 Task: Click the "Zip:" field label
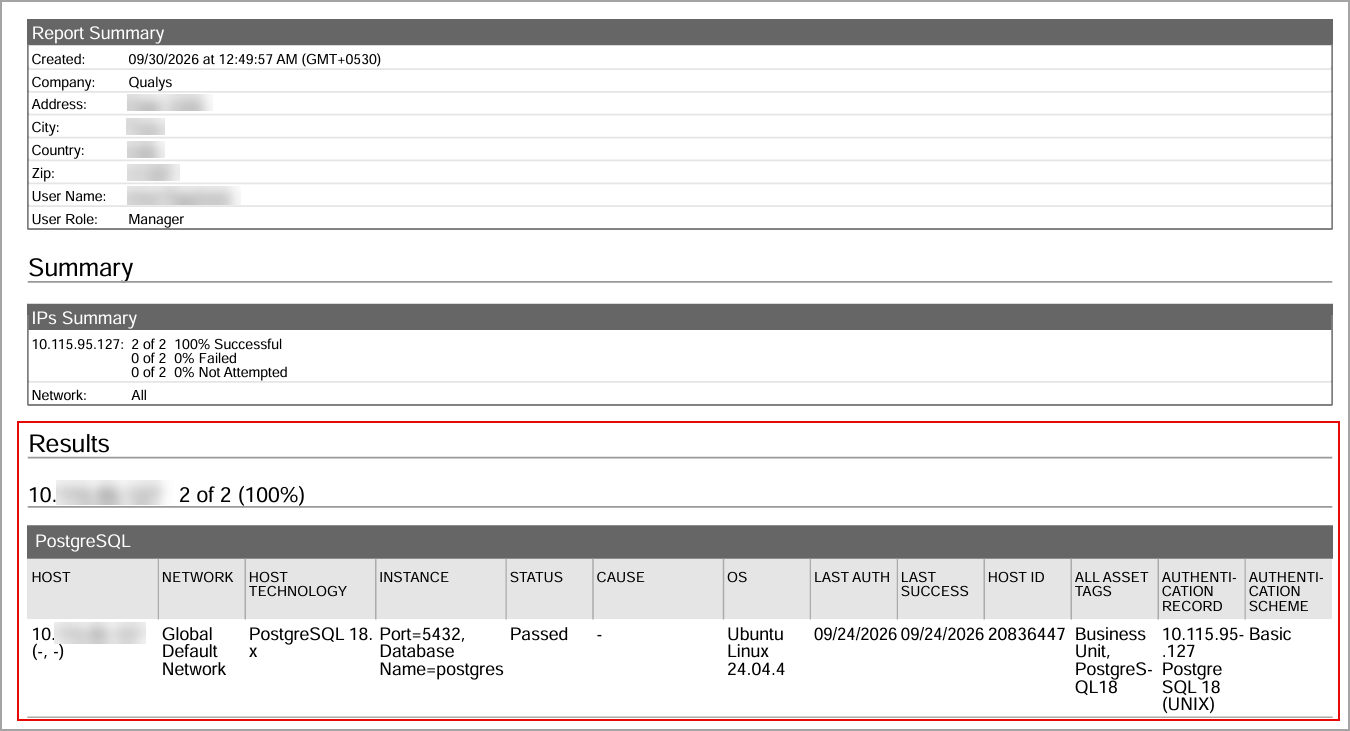[43, 173]
